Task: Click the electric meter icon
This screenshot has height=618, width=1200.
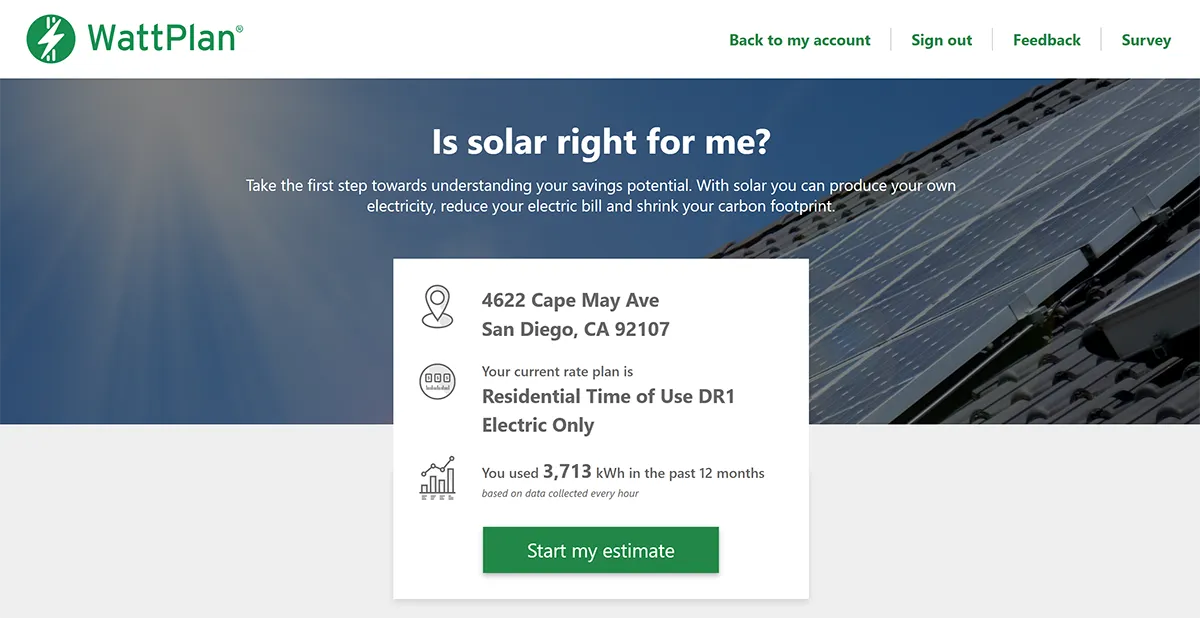Action: 437,381
